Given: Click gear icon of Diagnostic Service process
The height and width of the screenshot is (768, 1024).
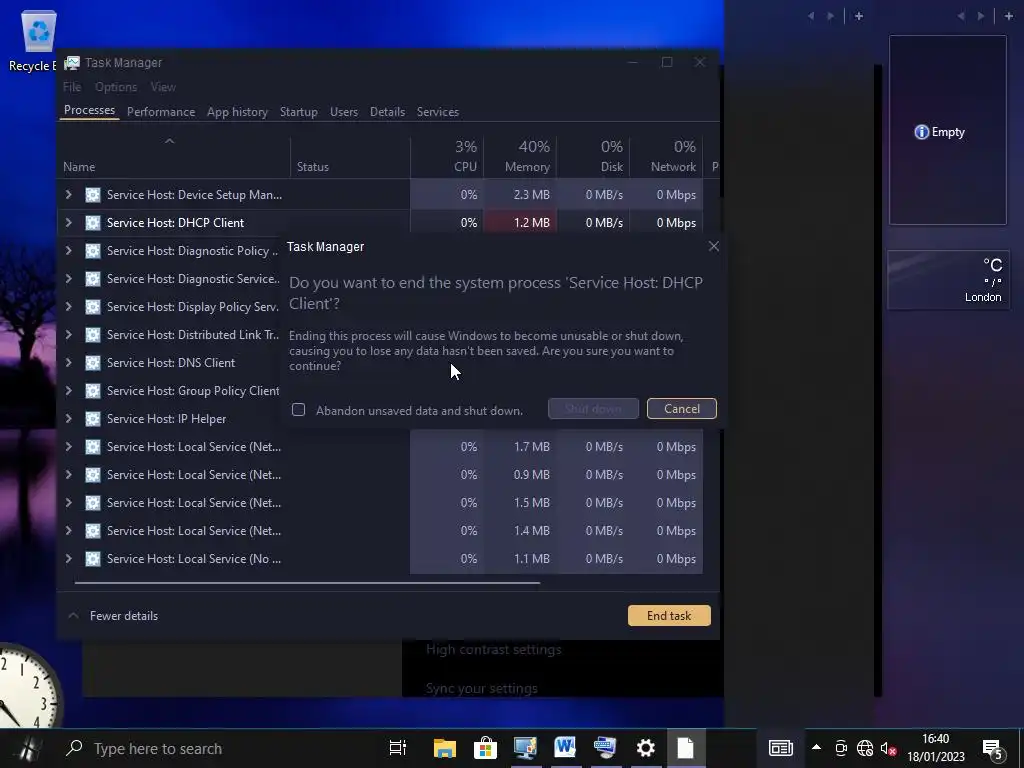Looking at the screenshot, I should pyautogui.click(x=93, y=279).
